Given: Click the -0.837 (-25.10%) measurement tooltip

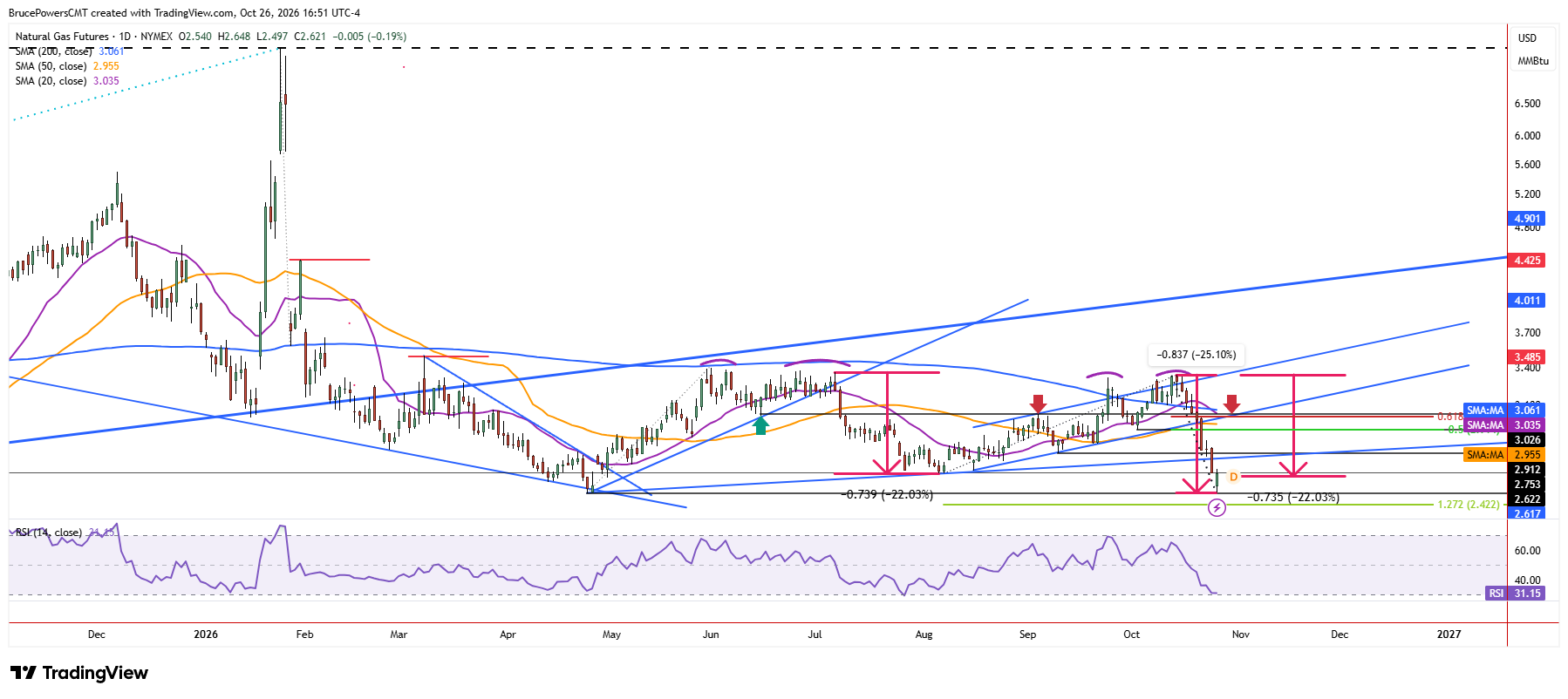Looking at the screenshot, I should tap(1196, 355).
